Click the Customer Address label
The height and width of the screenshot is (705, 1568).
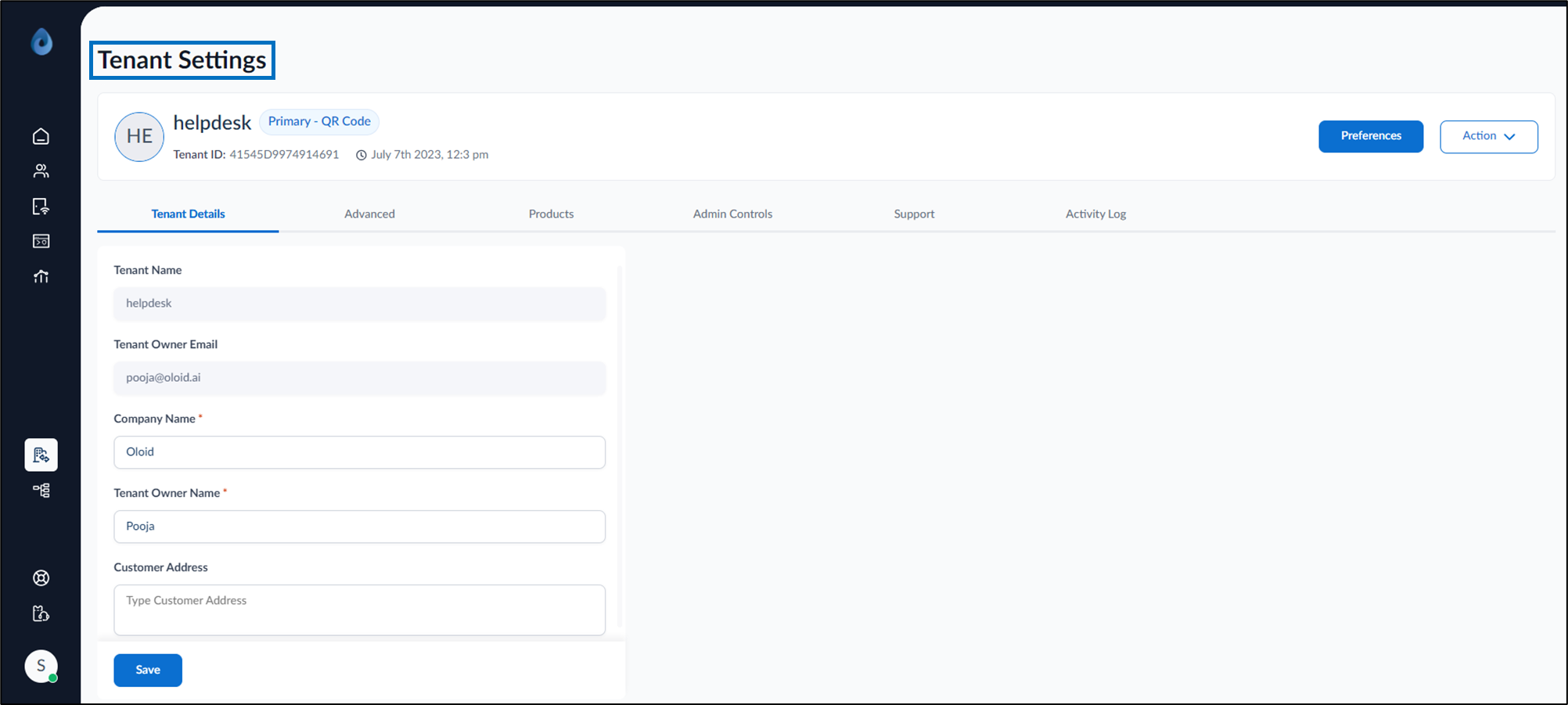coord(160,567)
